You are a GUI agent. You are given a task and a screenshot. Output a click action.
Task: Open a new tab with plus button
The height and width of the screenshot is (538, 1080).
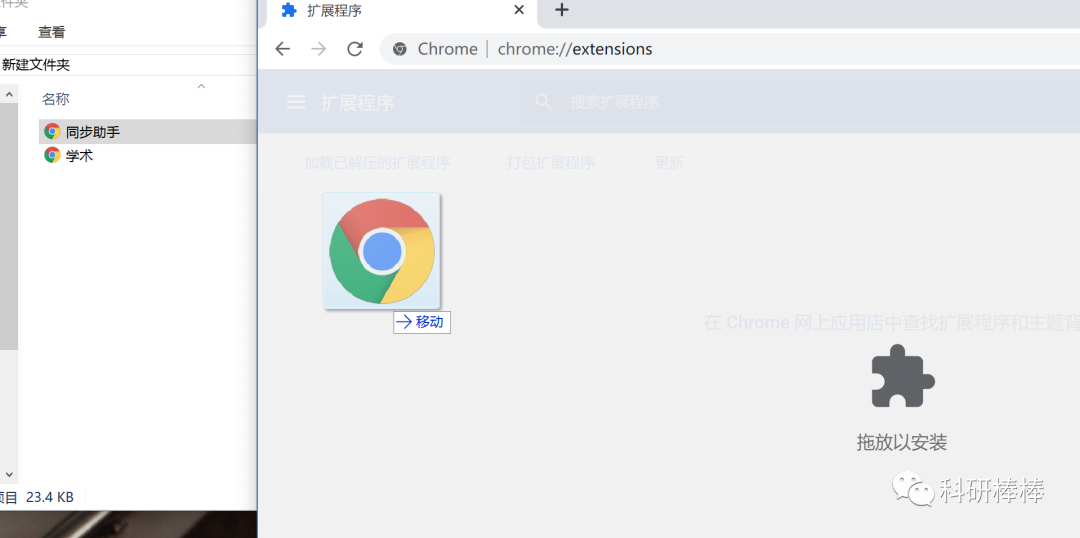562,10
